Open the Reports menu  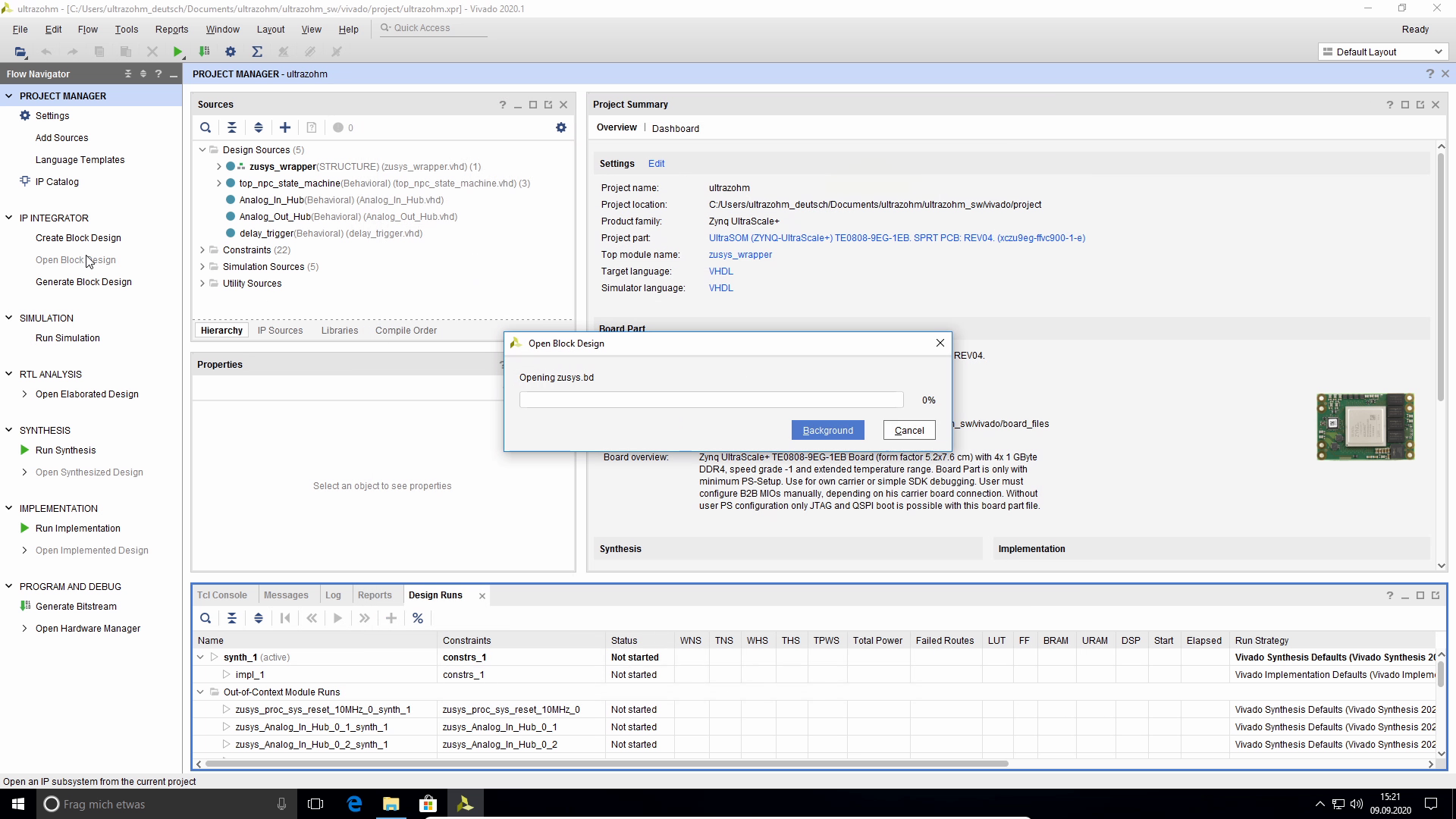point(171,29)
